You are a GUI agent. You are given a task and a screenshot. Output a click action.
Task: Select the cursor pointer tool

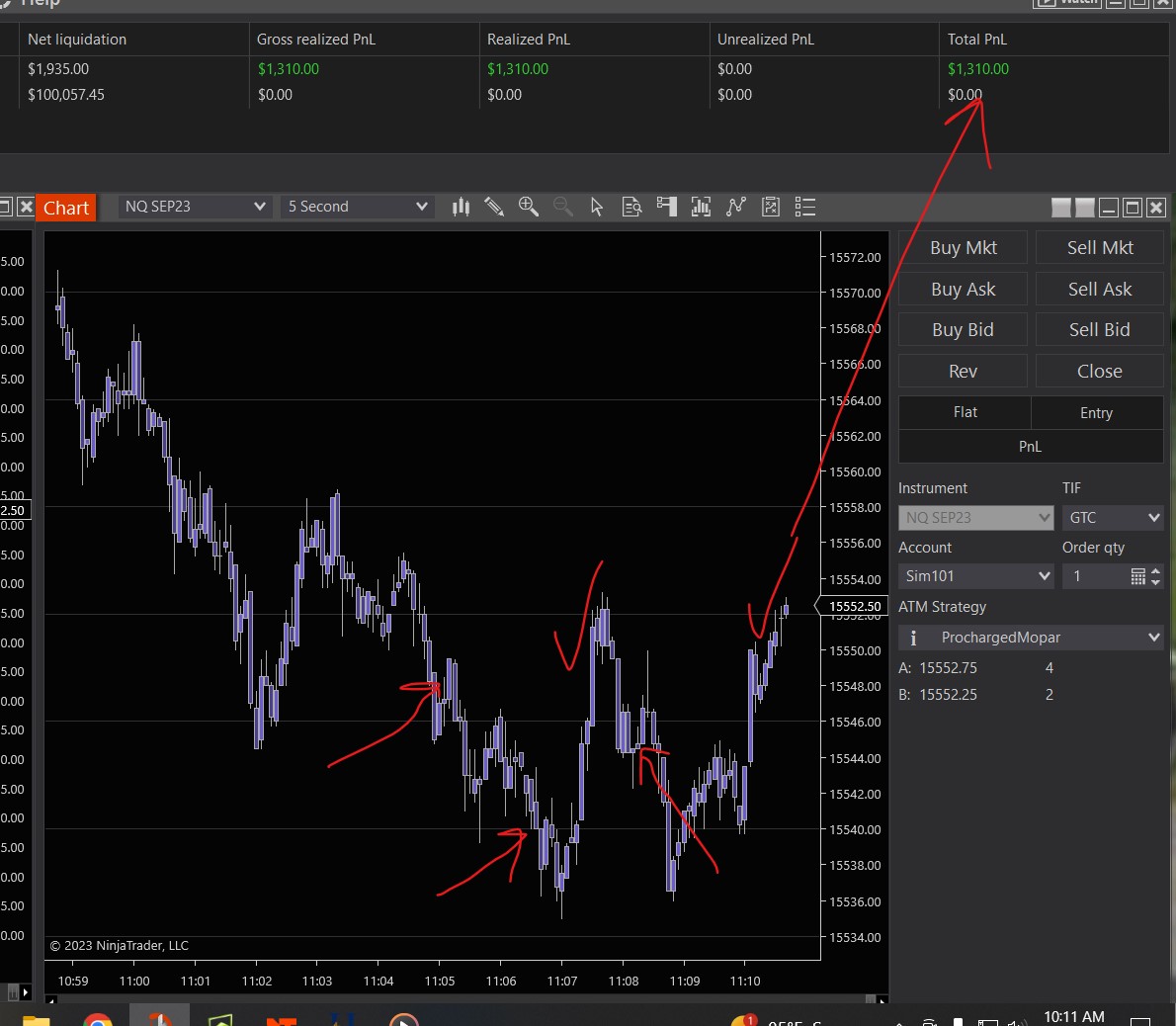(x=596, y=207)
